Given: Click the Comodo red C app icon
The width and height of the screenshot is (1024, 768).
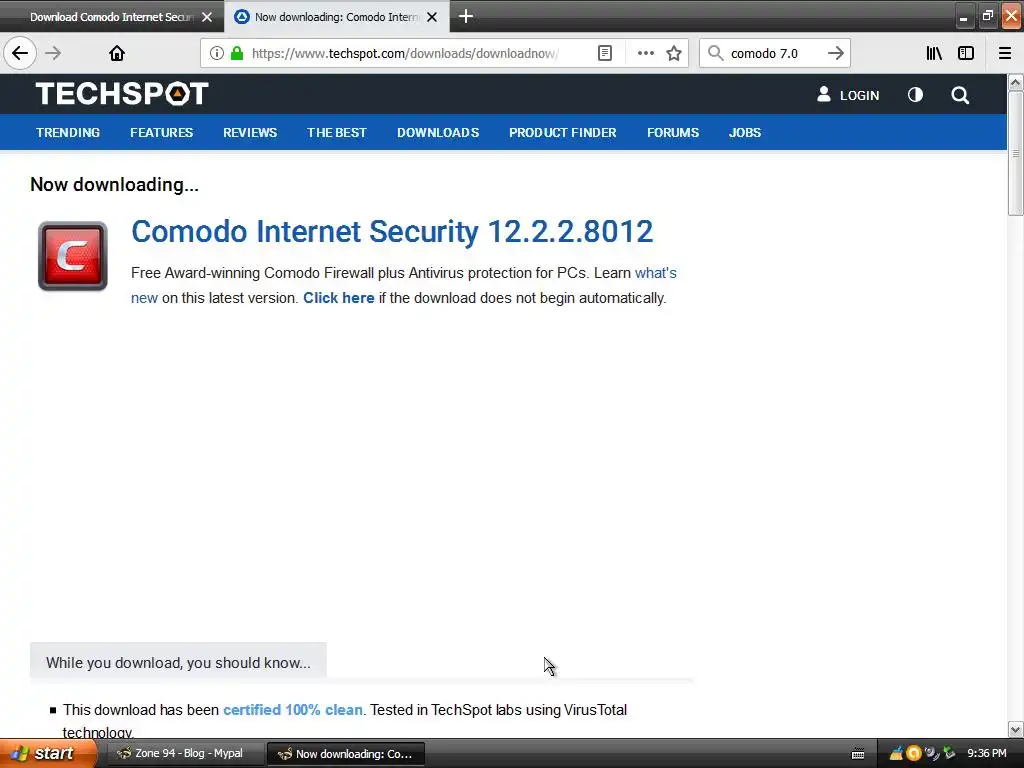Looking at the screenshot, I should coord(72,256).
